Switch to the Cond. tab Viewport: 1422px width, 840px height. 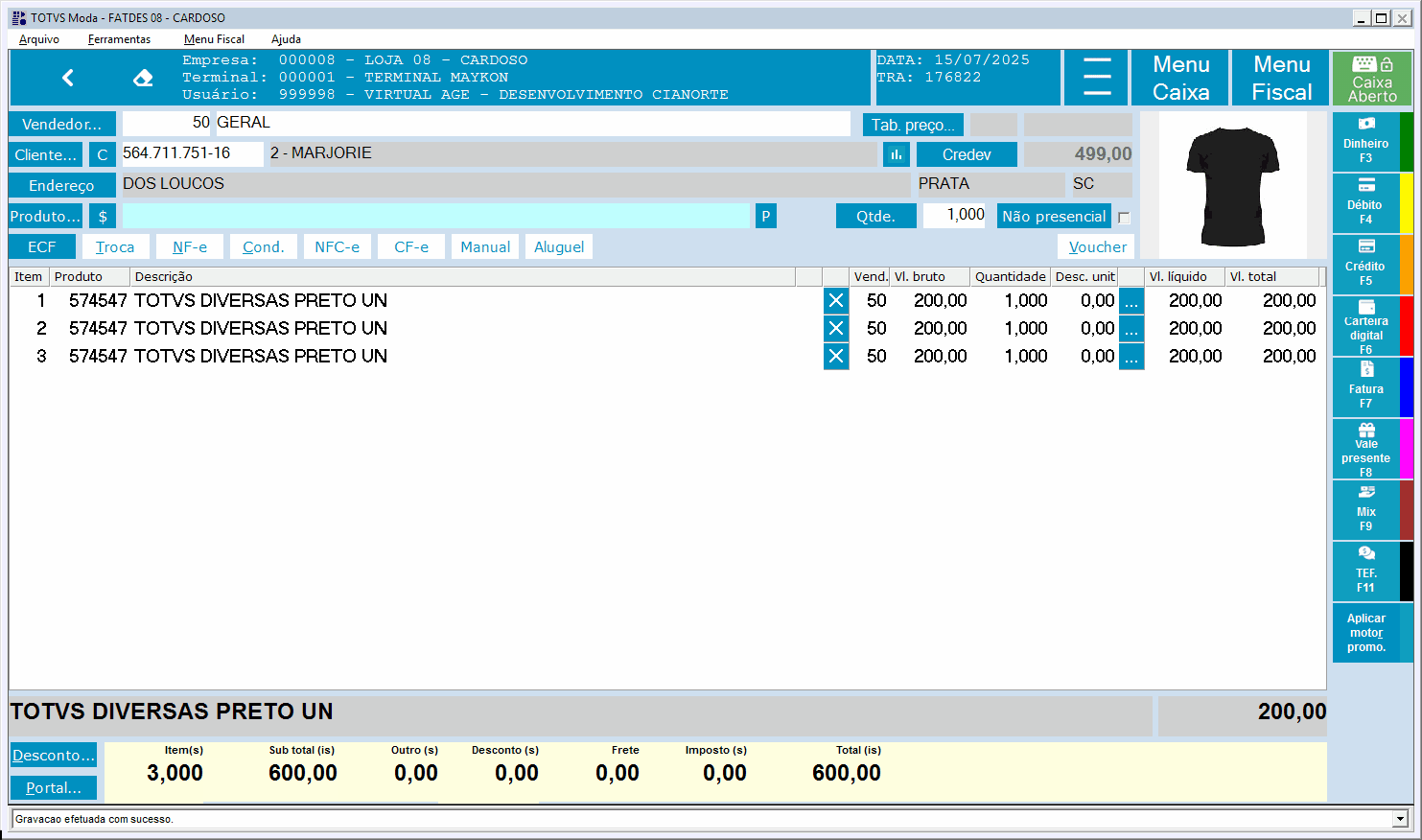pyautogui.click(x=264, y=246)
